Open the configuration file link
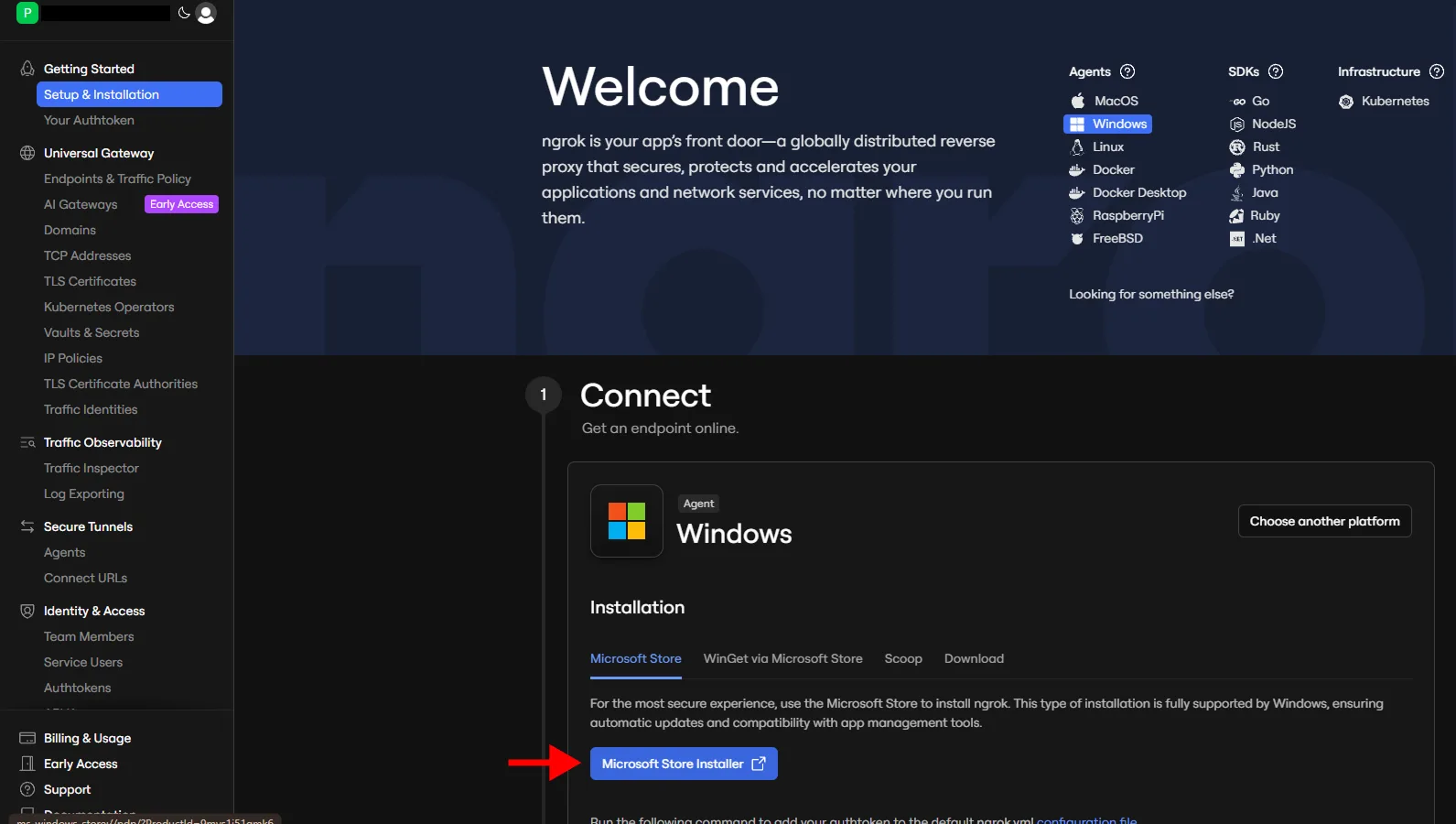The height and width of the screenshot is (824, 1456). 1086,820
